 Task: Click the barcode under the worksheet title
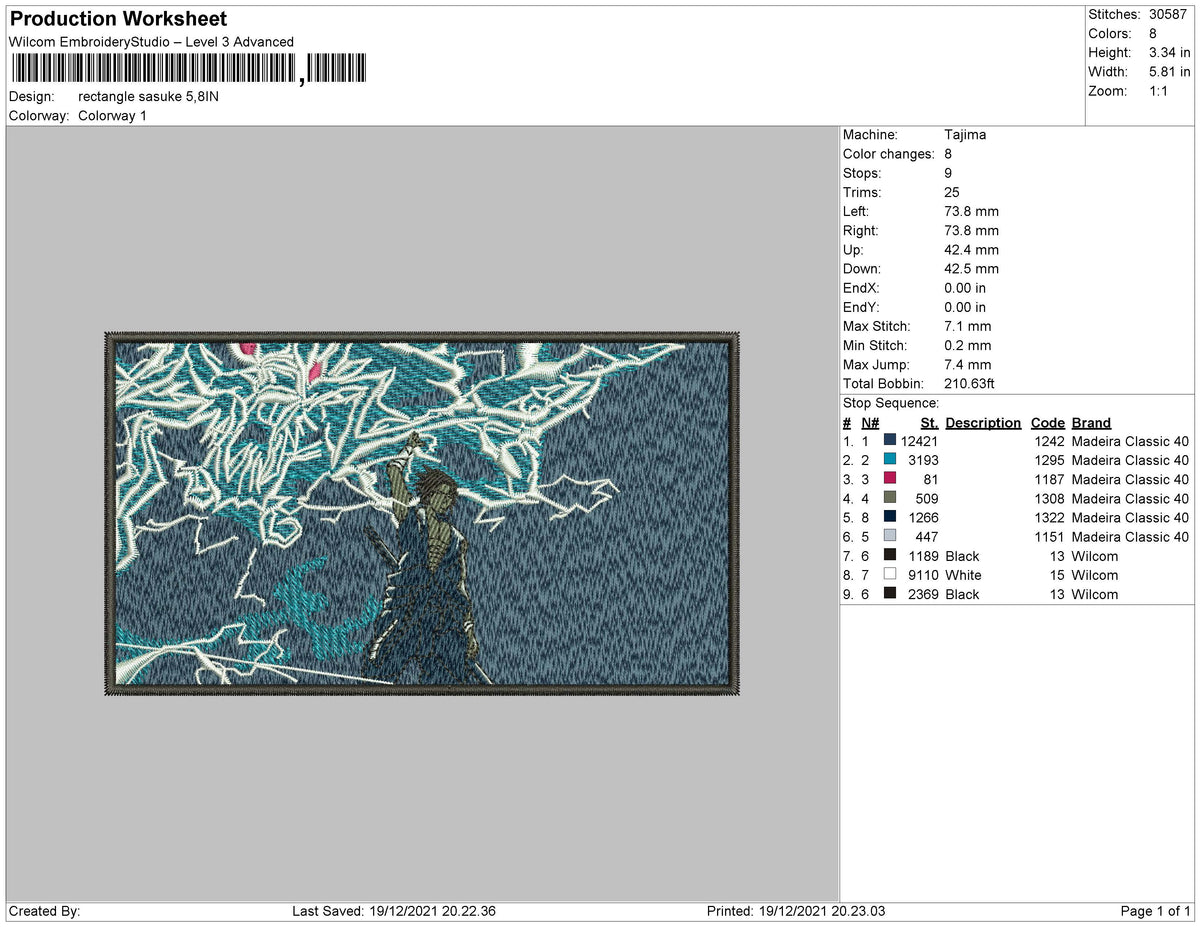pyautogui.click(x=189, y=68)
